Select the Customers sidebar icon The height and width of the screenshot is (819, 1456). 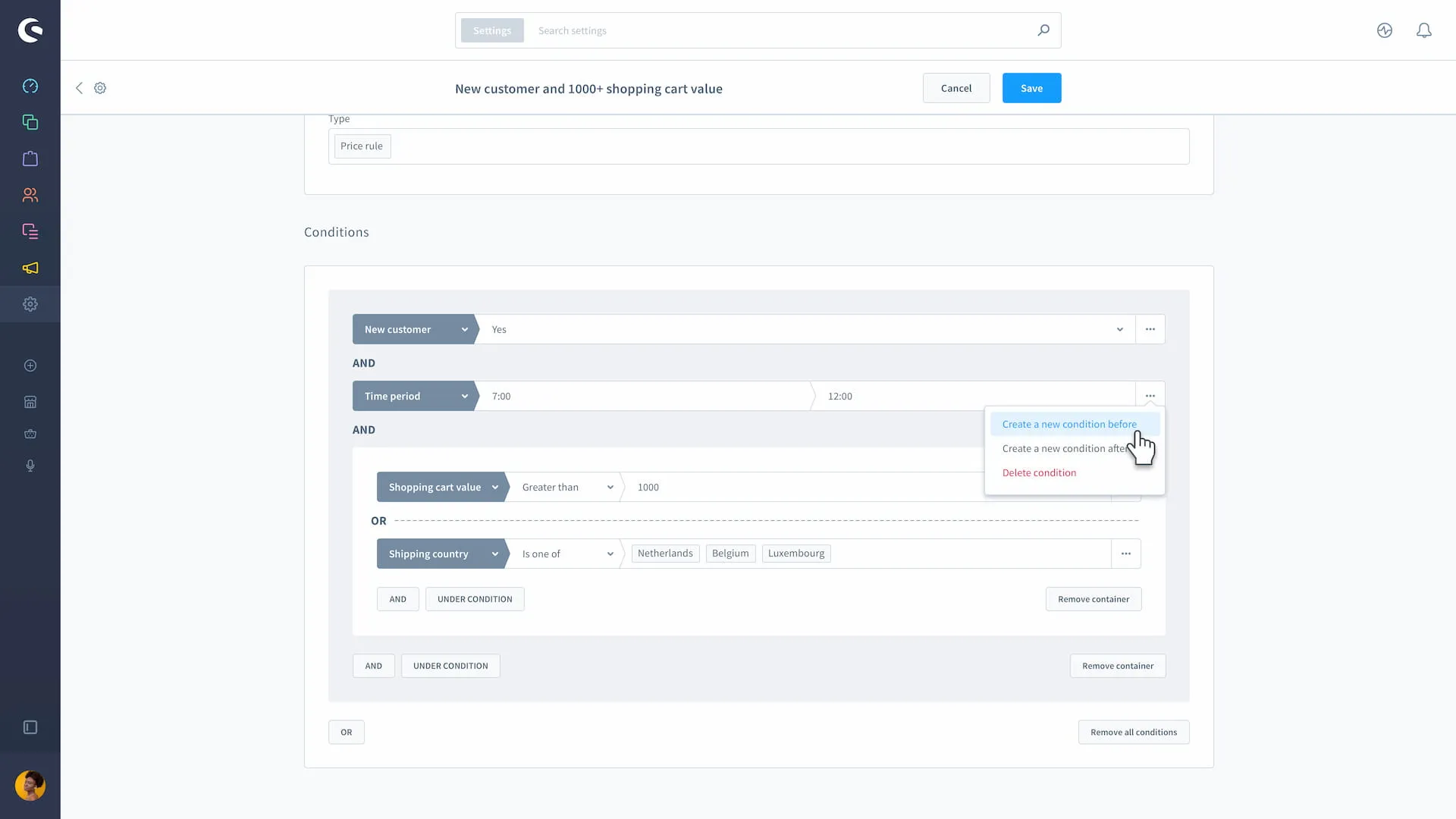pos(30,195)
